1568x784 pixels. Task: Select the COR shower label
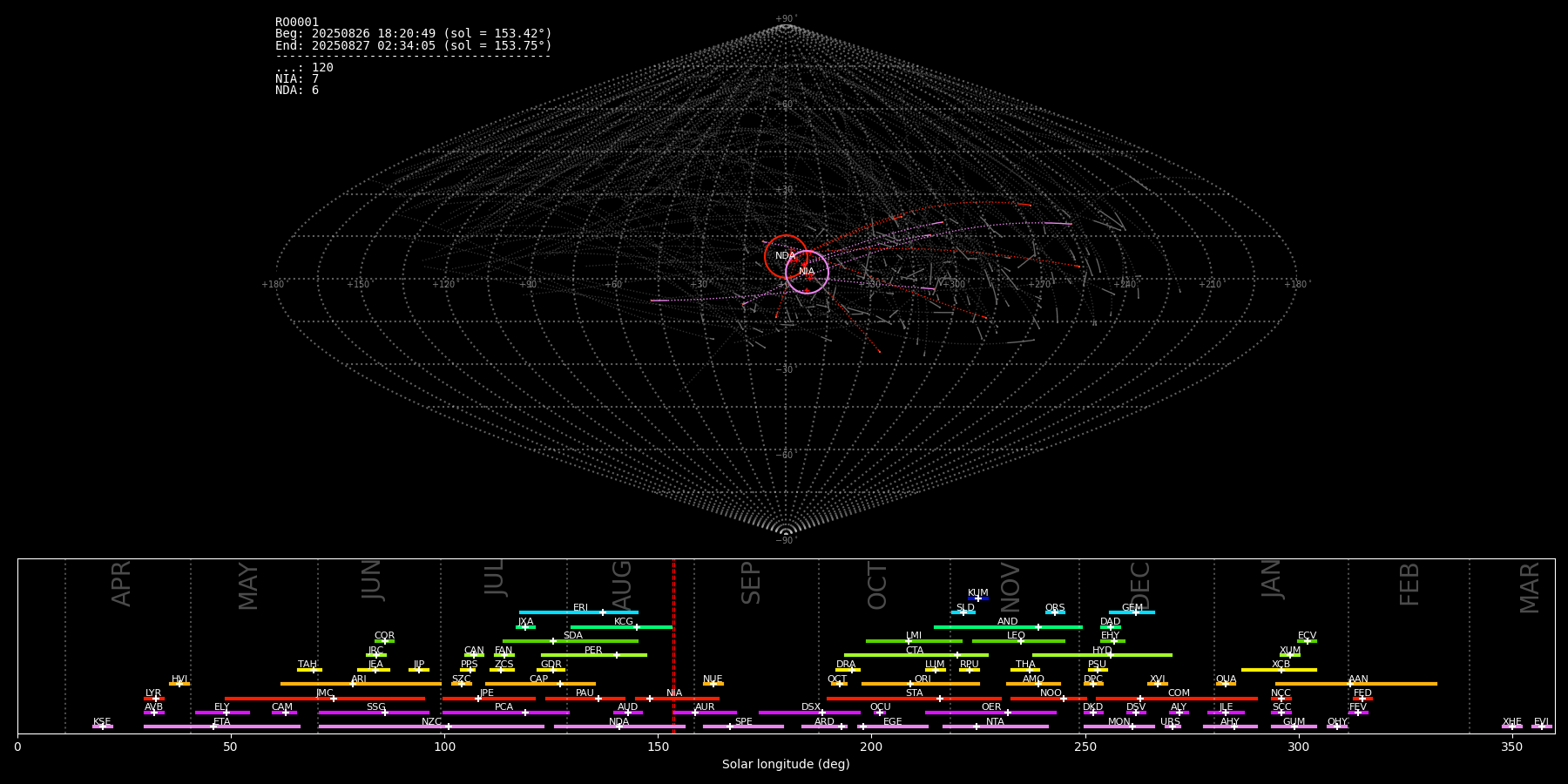pyautogui.click(x=384, y=636)
